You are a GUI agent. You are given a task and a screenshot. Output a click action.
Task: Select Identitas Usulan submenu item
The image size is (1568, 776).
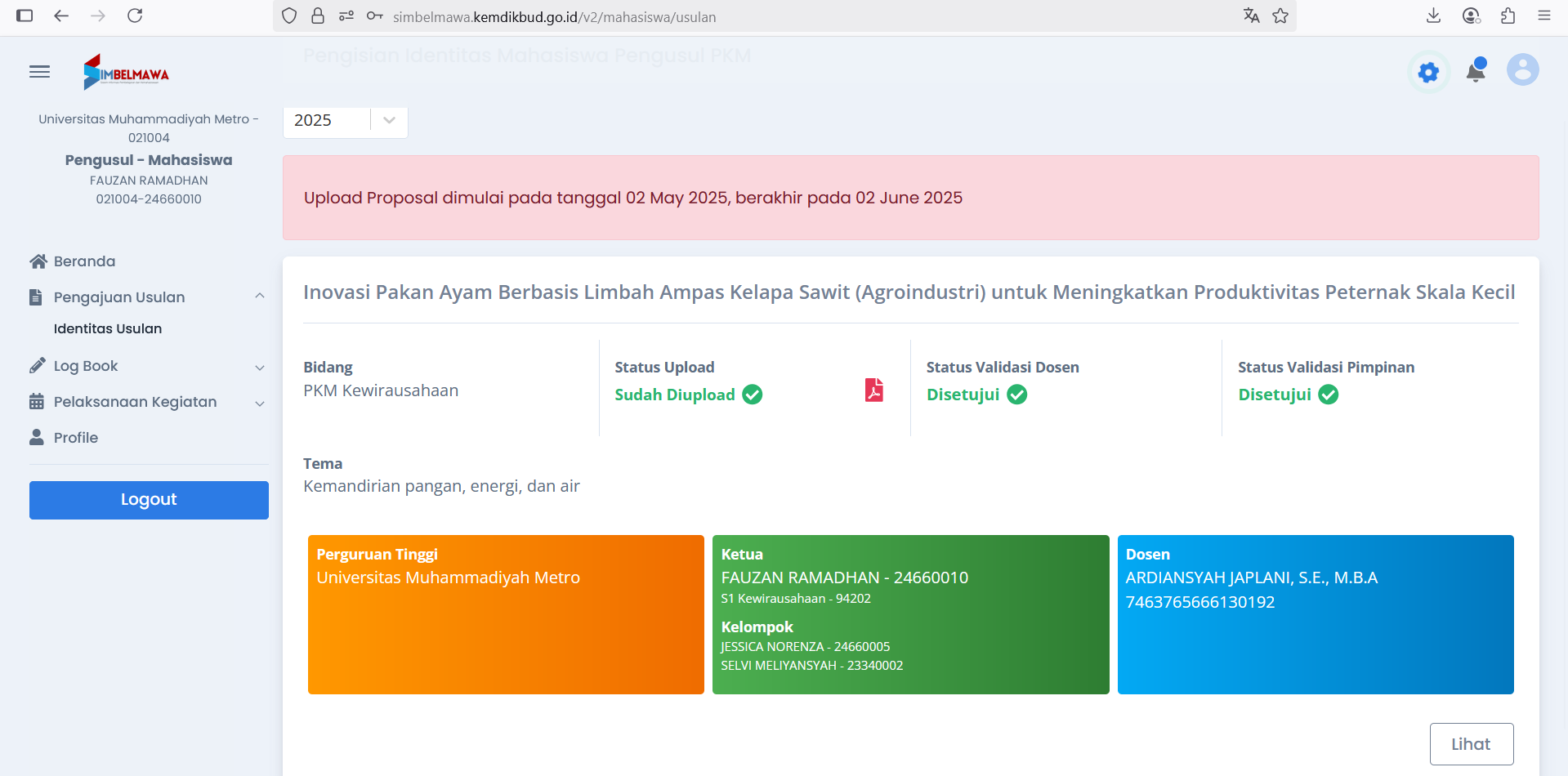point(108,328)
